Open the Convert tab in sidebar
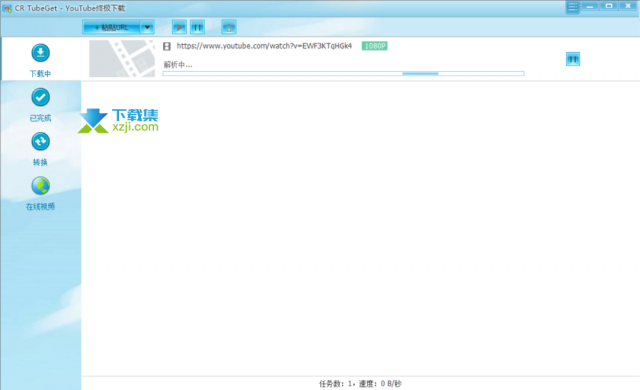This screenshot has height=390, width=640. [x=40, y=149]
